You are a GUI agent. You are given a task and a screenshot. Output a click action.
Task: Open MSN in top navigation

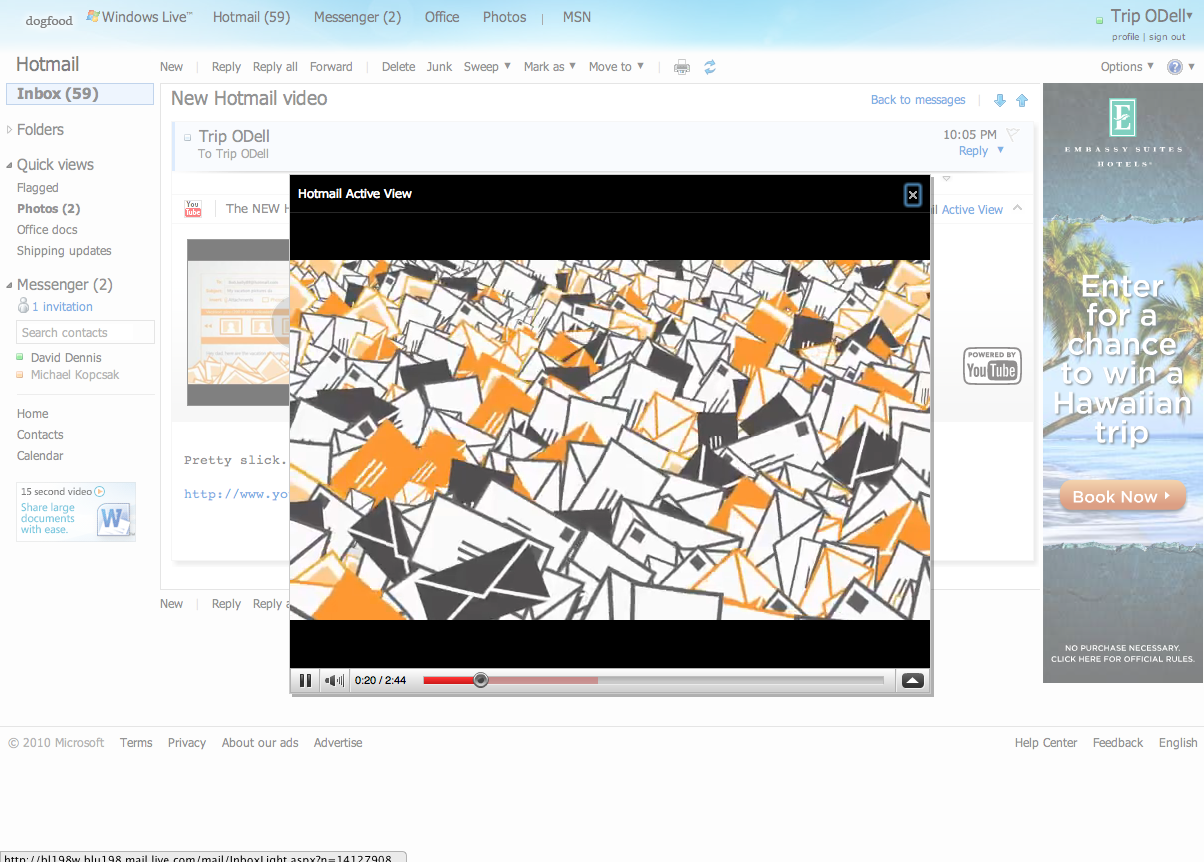coord(577,17)
